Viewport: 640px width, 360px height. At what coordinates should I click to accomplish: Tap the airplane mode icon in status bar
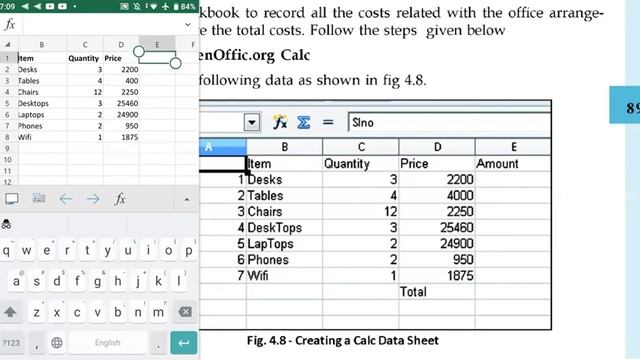coord(165,7)
